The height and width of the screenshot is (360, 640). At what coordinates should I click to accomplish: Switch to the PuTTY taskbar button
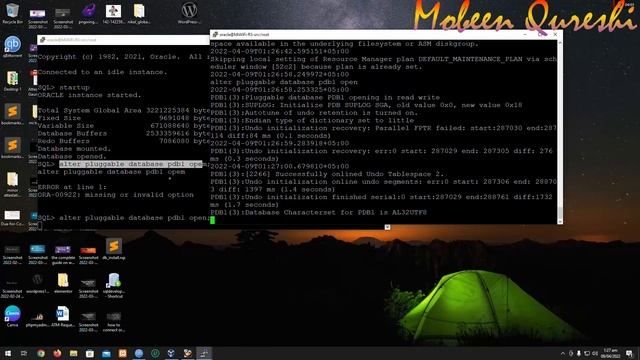(204, 353)
